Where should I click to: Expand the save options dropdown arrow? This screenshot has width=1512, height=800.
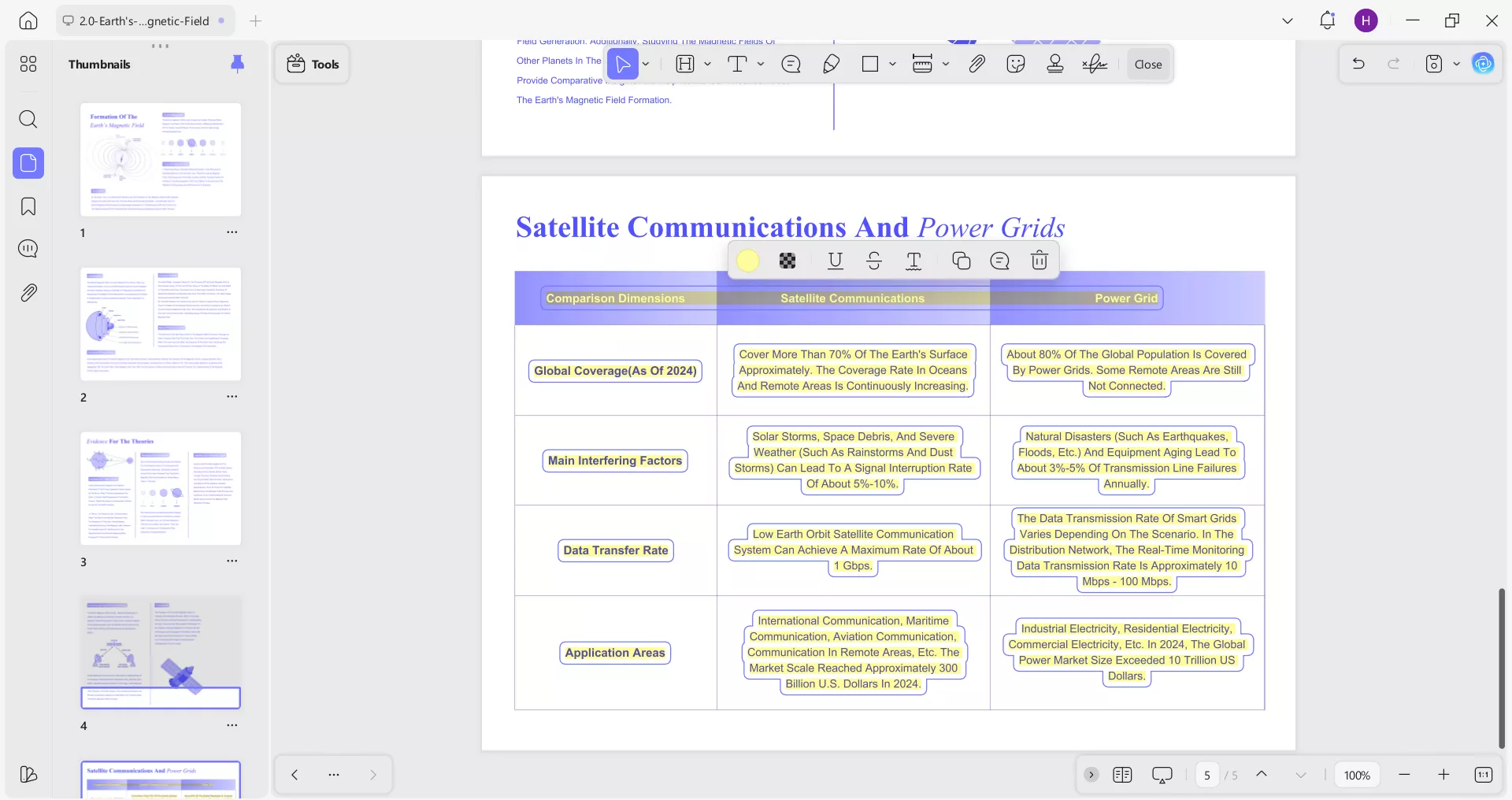coord(1456,65)
